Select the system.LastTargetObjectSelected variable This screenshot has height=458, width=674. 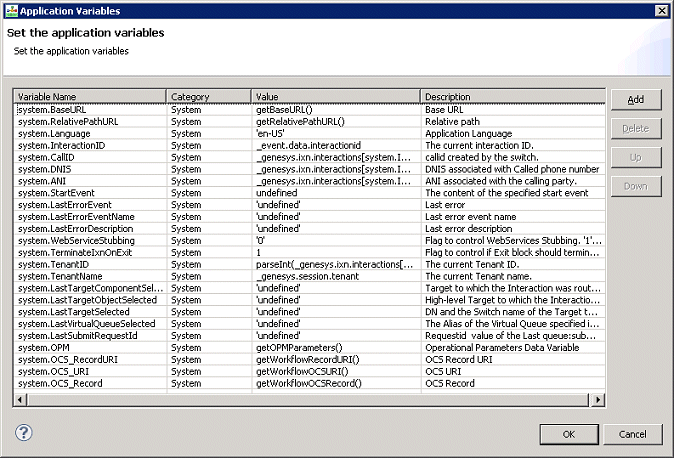87,300
